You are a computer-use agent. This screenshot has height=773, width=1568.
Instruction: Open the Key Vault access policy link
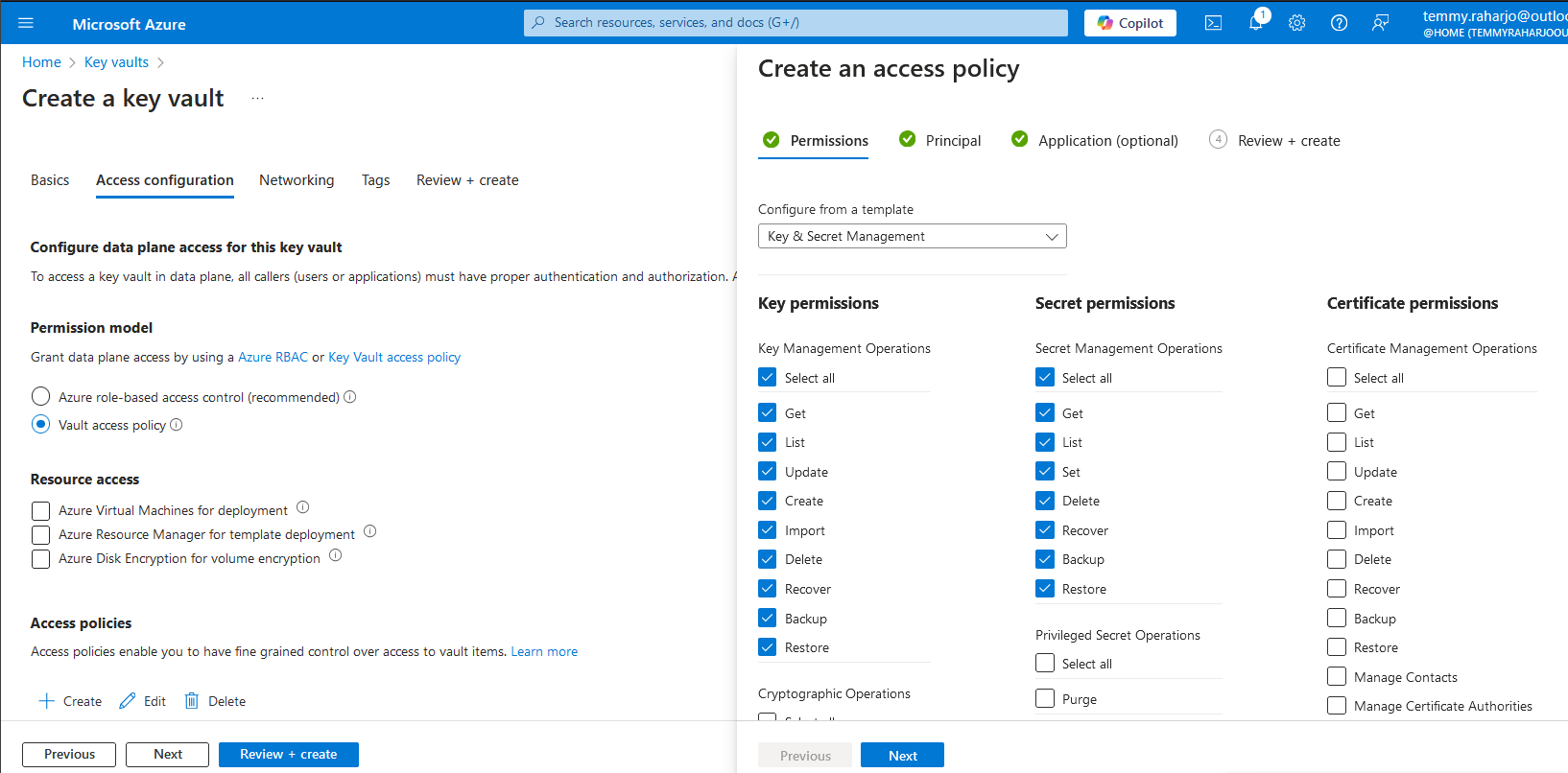394,357
